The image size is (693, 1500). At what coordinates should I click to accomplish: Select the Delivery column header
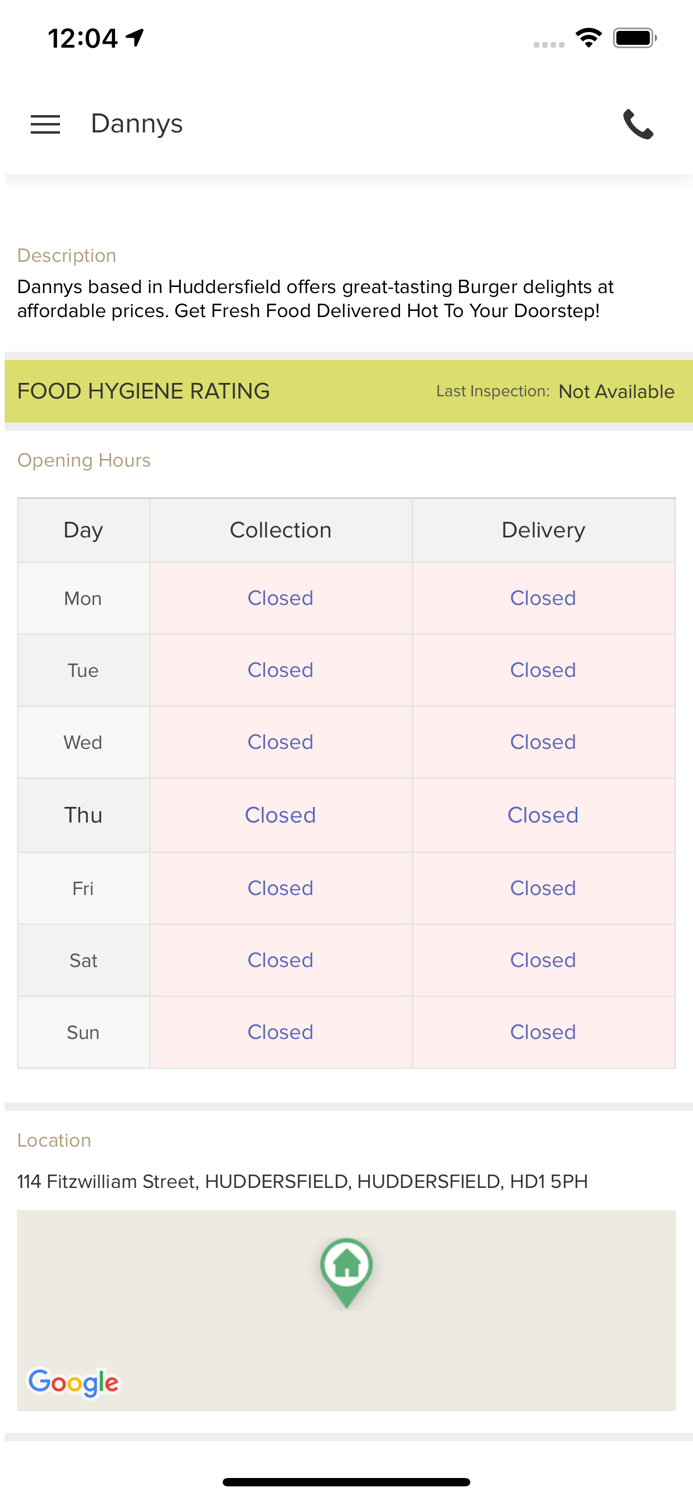coord(543,530)
